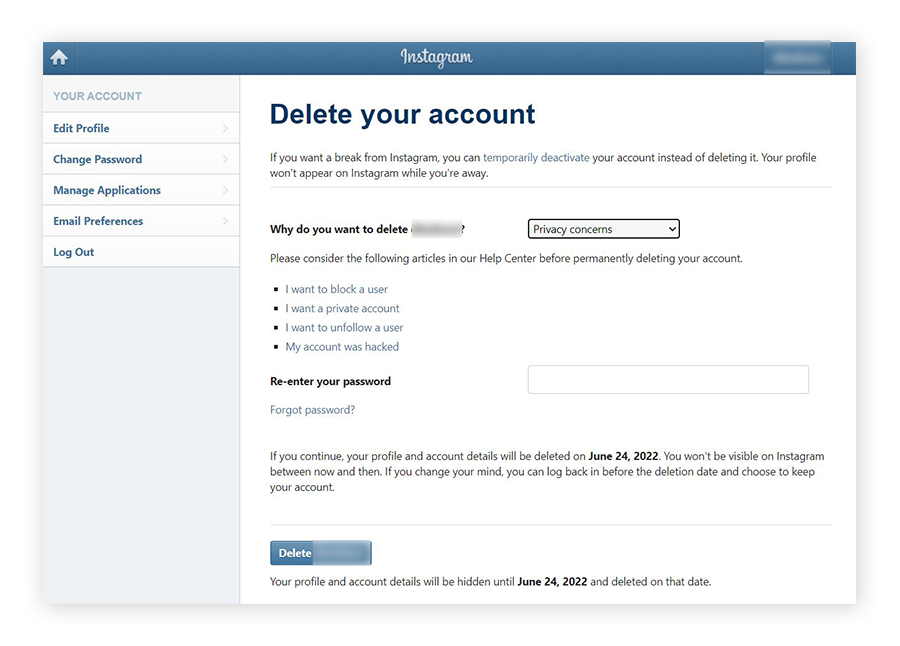Select Edit Profile in the sidebar
The image size is (900, 646).
click(80, 128)
